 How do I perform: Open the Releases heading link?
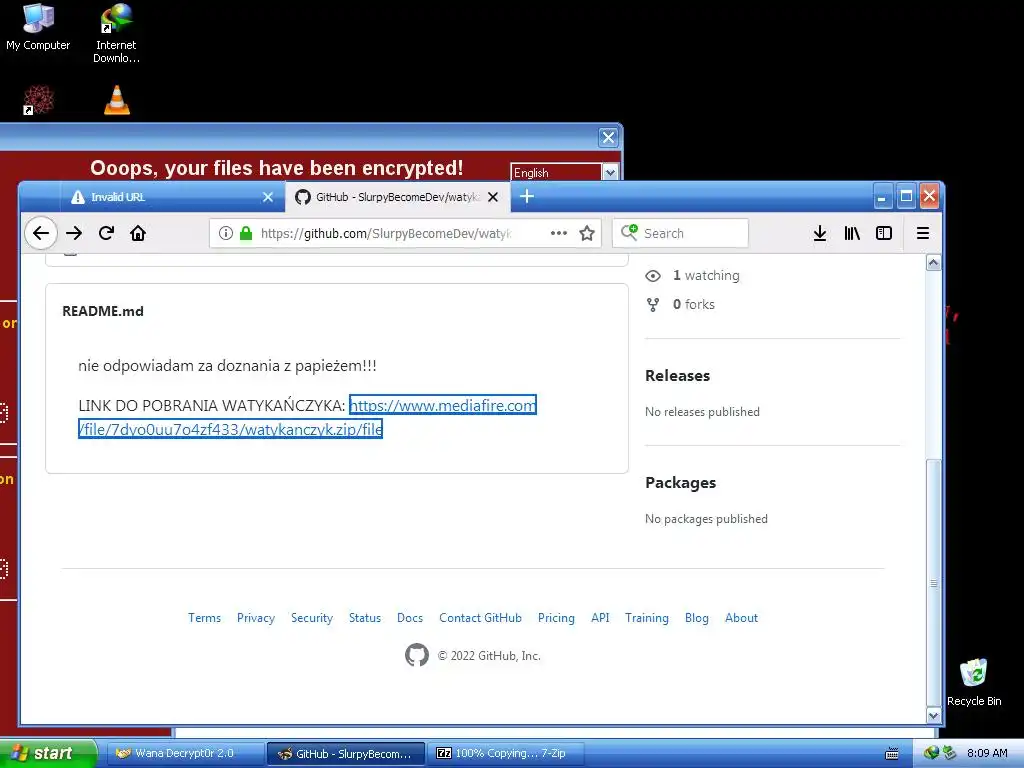(x=677, y=376)
